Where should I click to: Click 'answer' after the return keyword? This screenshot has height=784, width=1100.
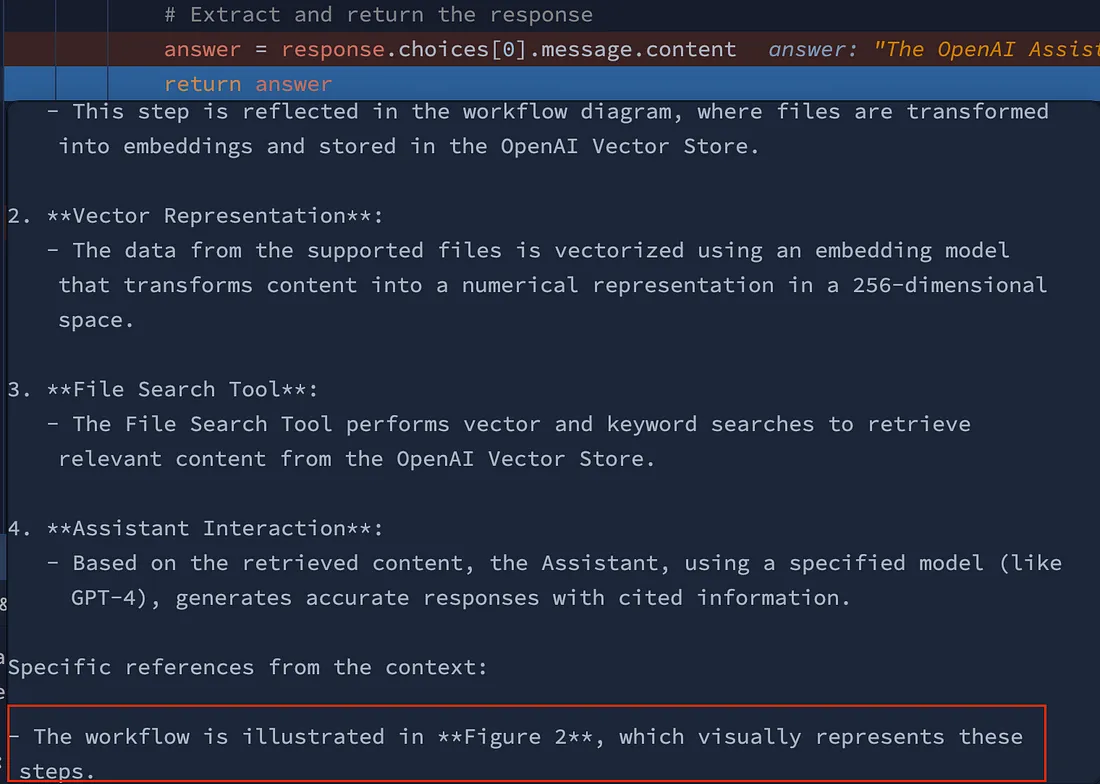point(293,85)
